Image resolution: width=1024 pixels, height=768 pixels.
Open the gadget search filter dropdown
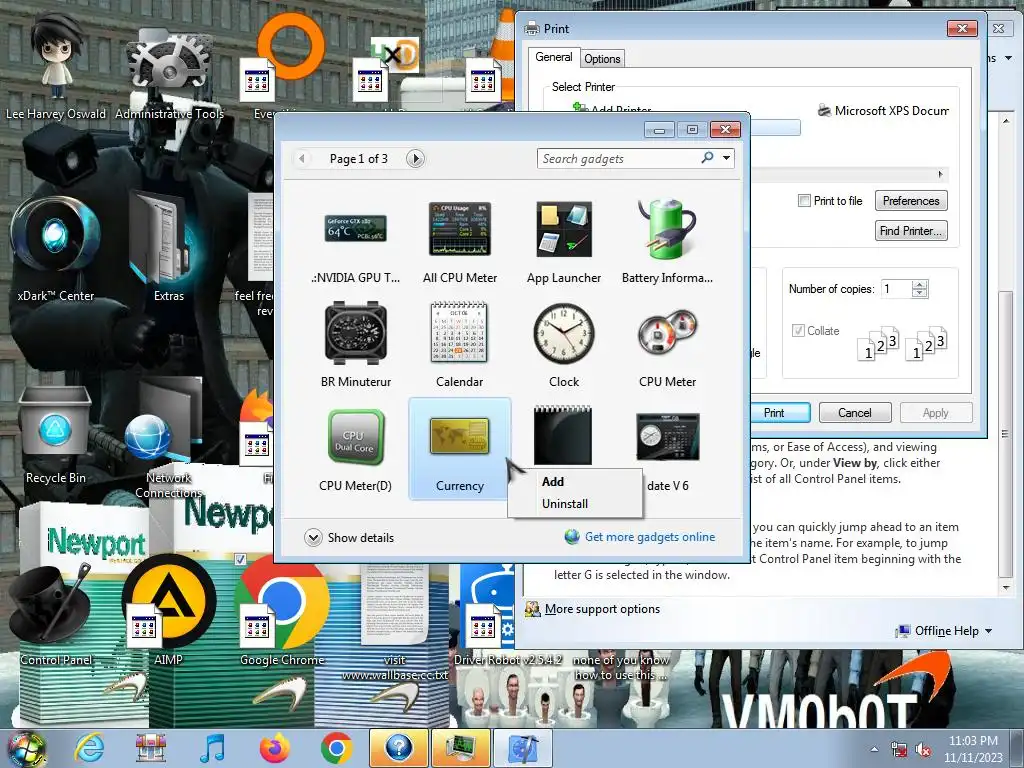[726, 158]
